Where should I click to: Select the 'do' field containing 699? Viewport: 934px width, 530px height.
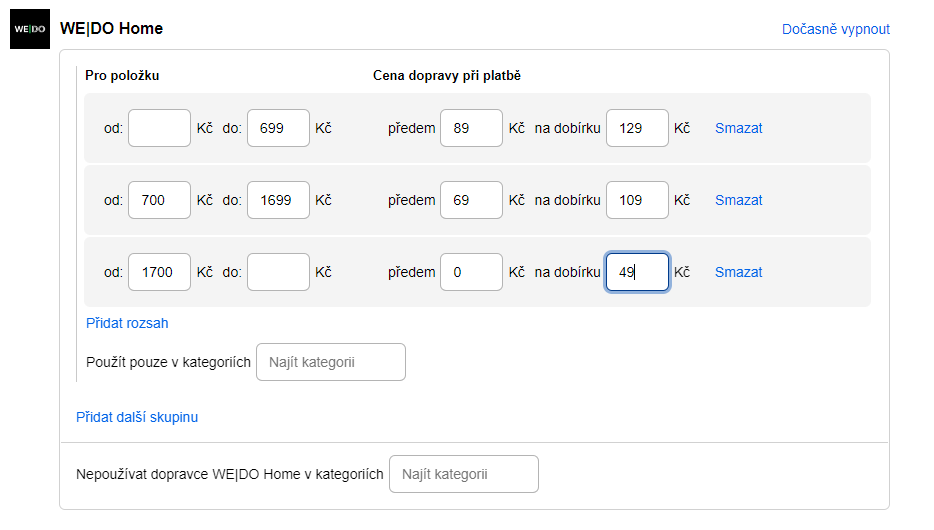point(278,128)
